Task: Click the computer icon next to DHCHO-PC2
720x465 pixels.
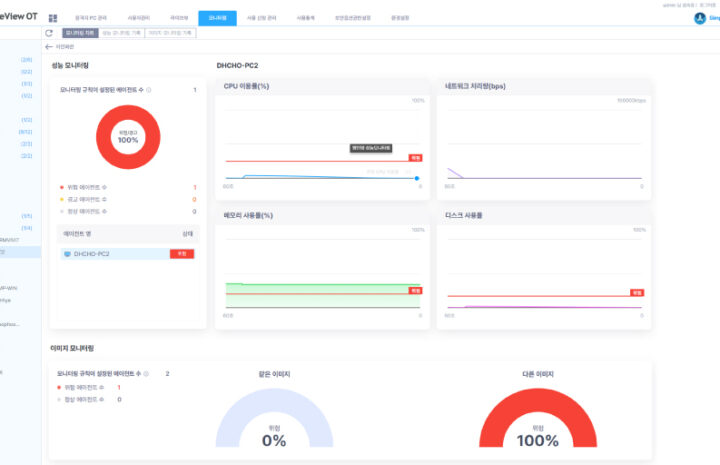Action: 68,254
